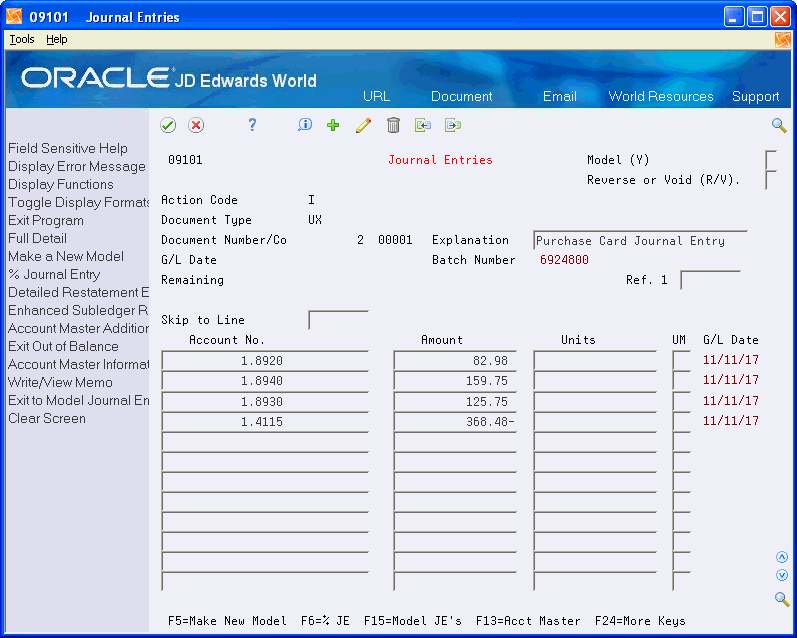Image resolution: width=797 pixels, height=638 pixels.
Task: Click F6=% JE function key
Action: pos(325,621)
